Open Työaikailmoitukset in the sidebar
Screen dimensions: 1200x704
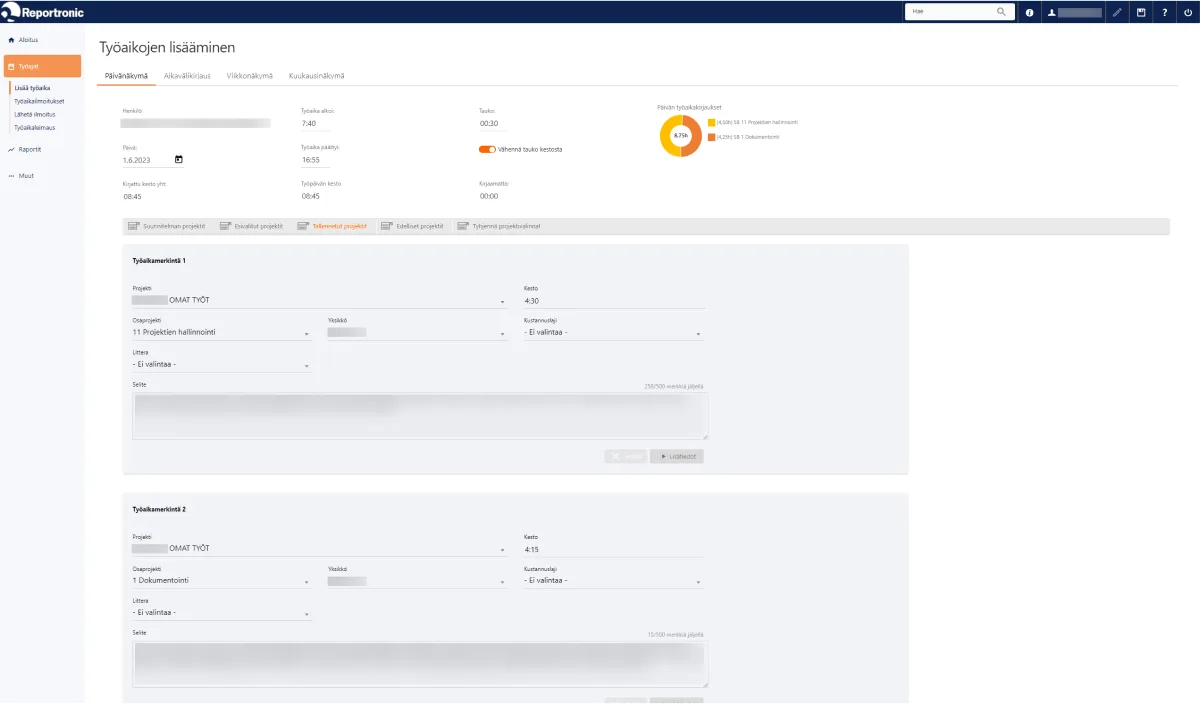tap(39, 101)
